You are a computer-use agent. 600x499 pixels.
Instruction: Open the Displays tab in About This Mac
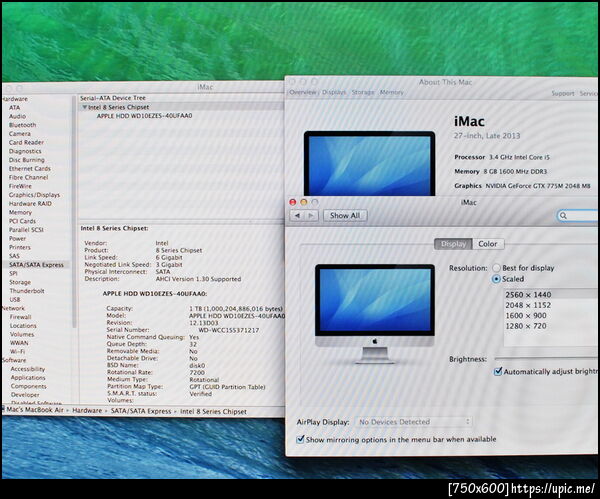334,92
